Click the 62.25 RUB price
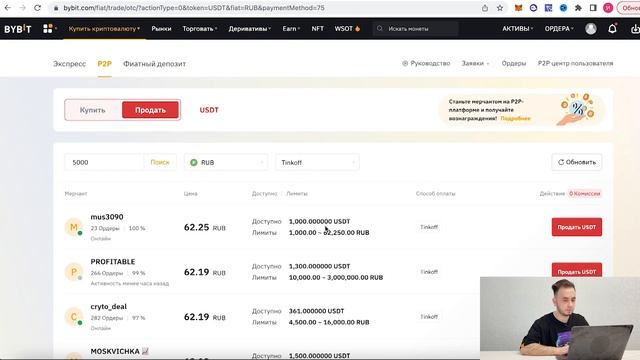Image resolution: width=640 pixels, height=360 pixels. [205, 227]
